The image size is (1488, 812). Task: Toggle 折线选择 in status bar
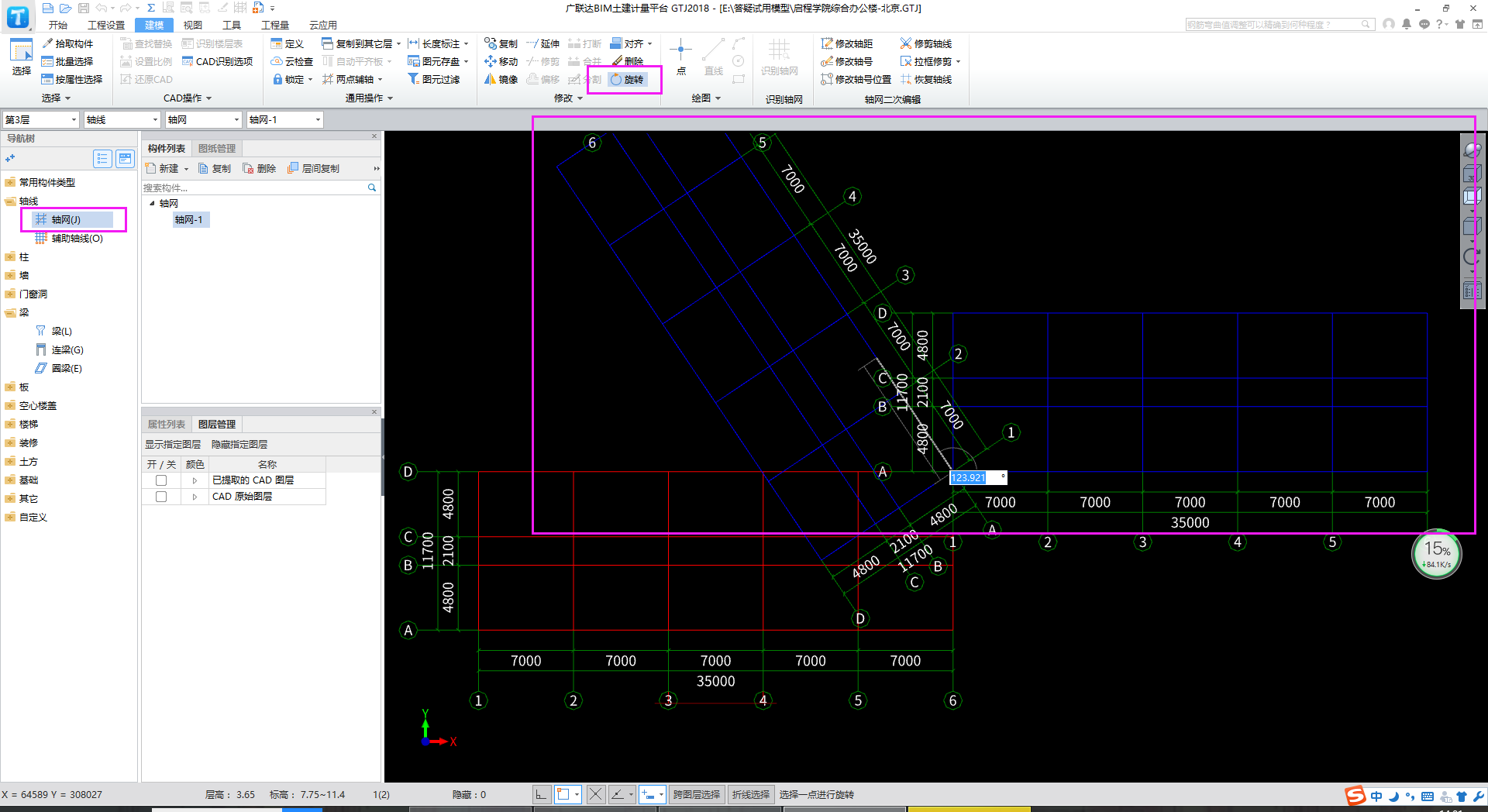750,794
